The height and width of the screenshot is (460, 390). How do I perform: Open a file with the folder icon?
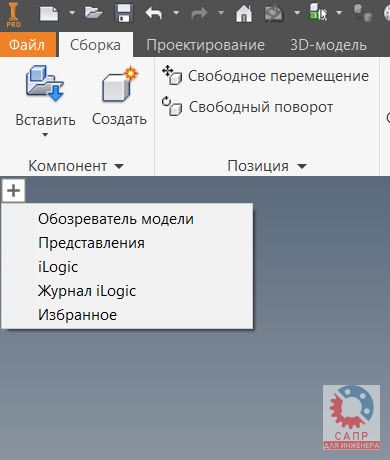pyautogui.click(x=93, y=13)
